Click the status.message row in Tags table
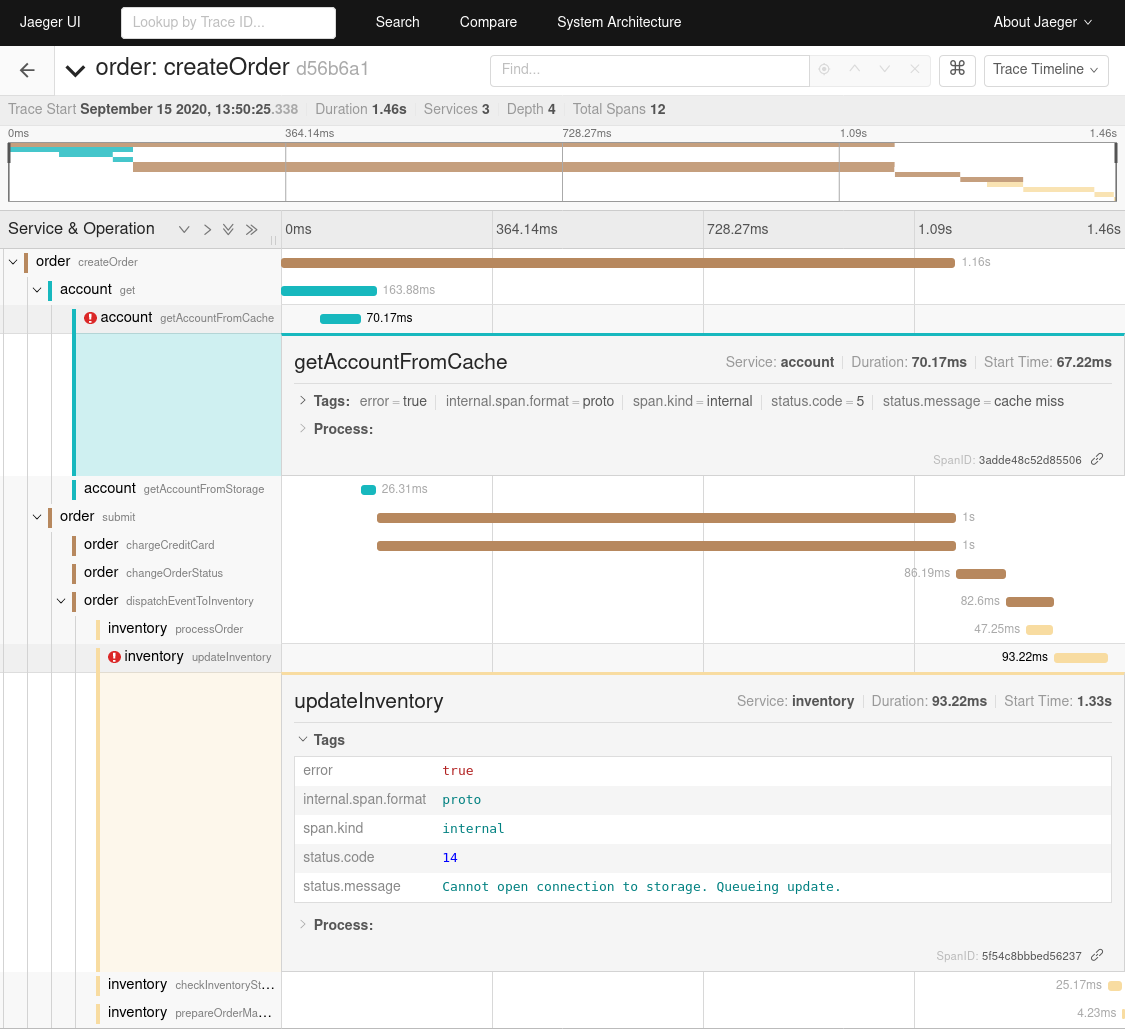1125x1029 pixels. (702, 887)
